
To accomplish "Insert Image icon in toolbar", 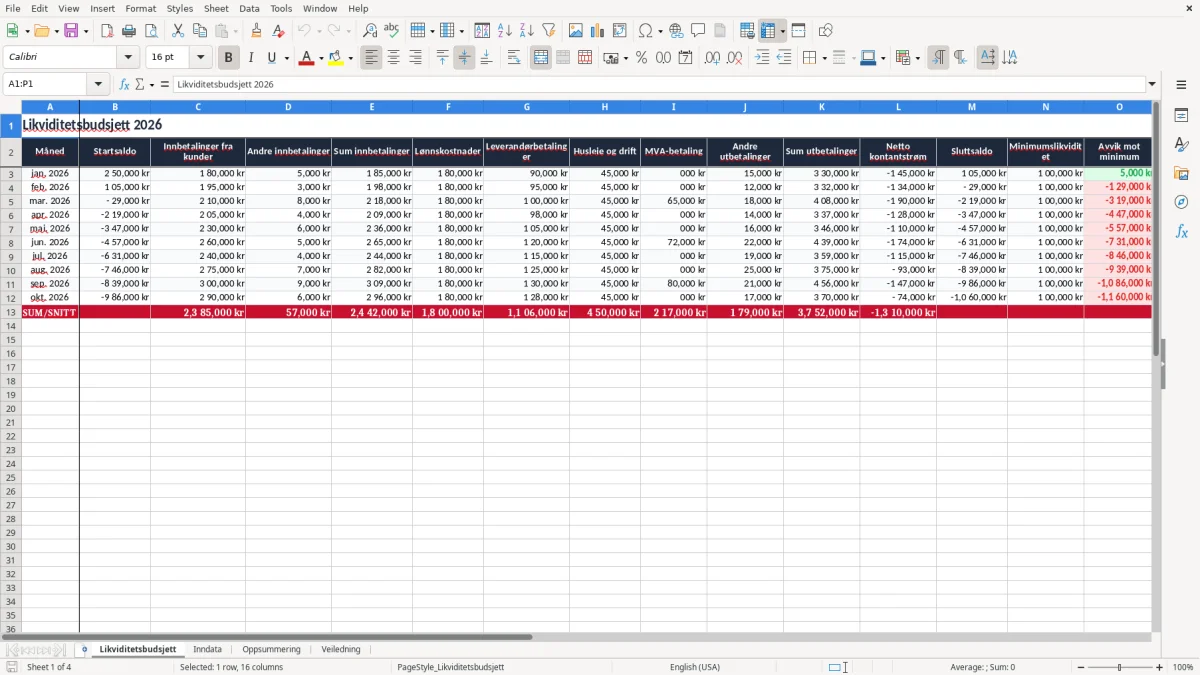I will [576, 31].
